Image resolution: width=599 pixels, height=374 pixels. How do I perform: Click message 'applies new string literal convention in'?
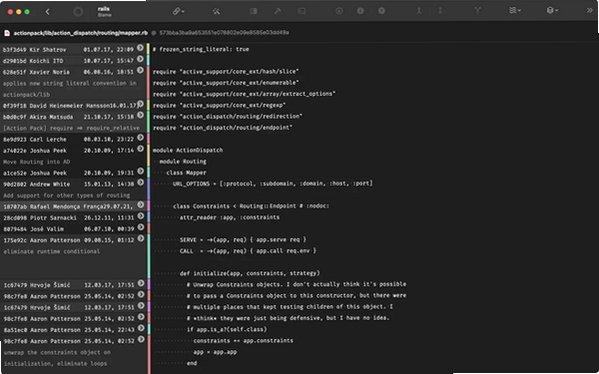(70, 83)
